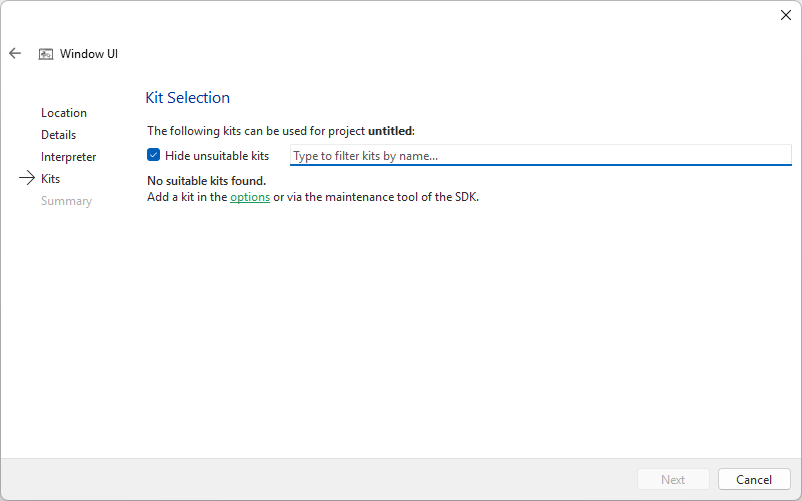Click the greyed-out Summary step
Image resolution: width=802 pixels, height=501 pixels.
(66, 201)
